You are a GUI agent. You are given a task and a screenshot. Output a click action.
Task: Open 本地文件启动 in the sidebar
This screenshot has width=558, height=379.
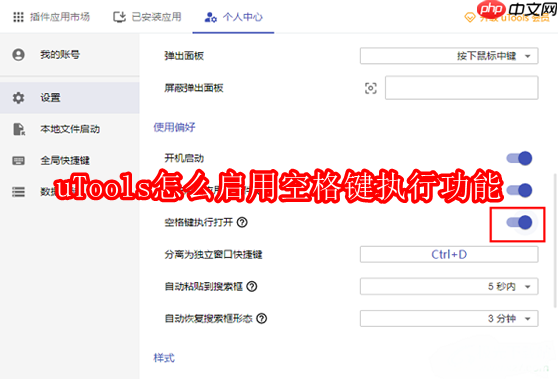[x=70, y=129]
